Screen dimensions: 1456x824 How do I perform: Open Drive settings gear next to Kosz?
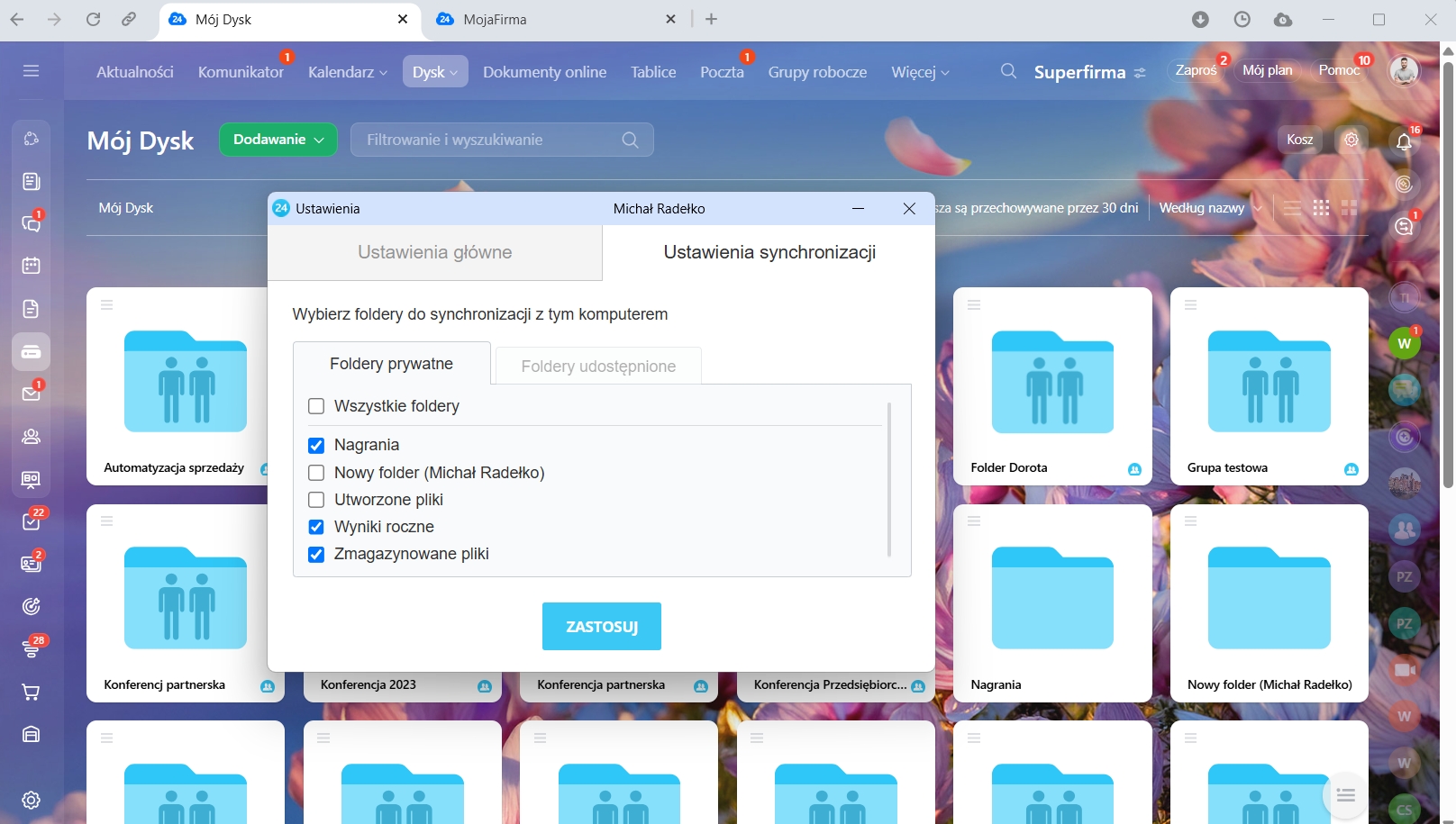tap(1351, 140)
